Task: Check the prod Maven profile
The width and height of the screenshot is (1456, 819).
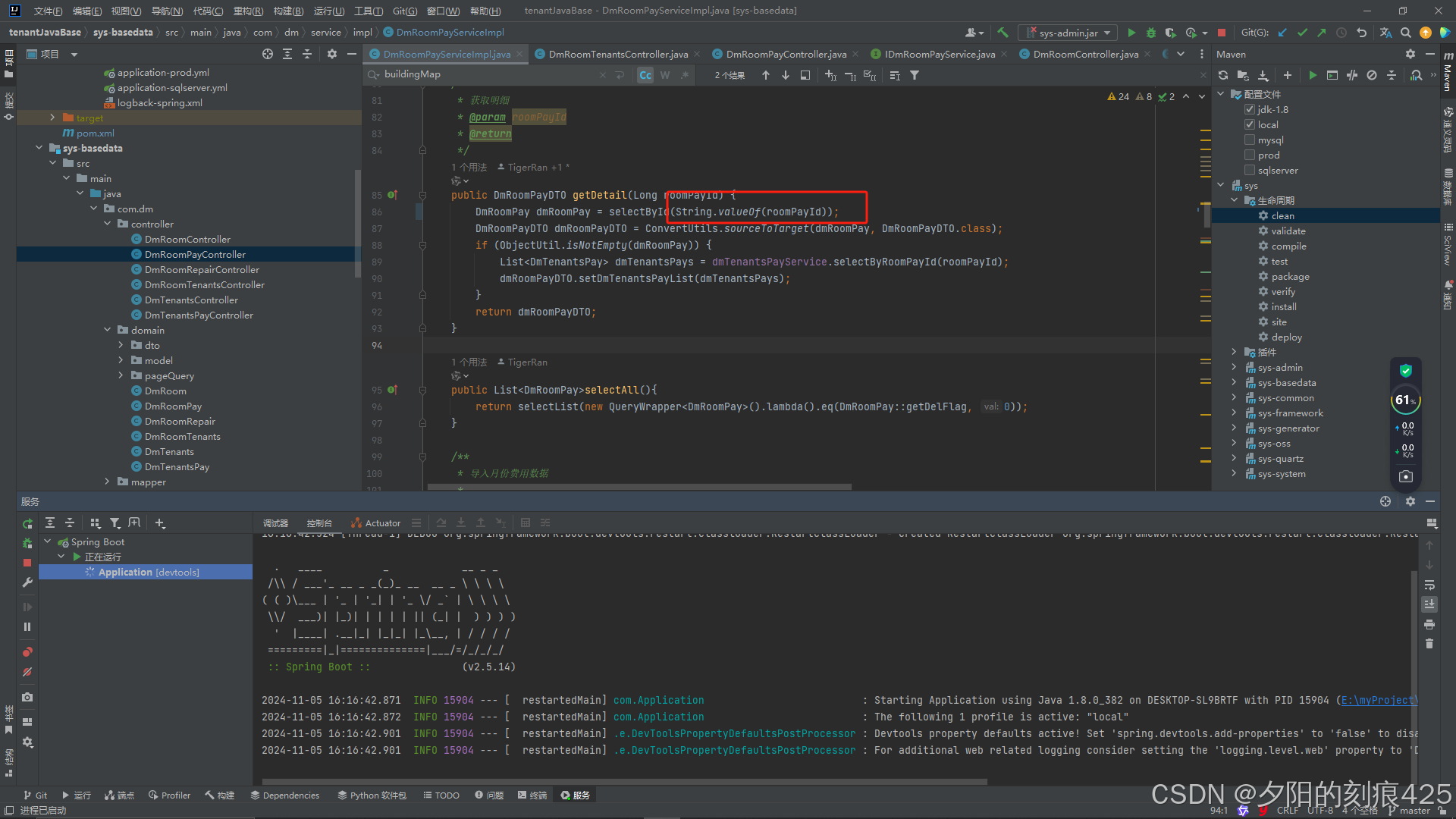Action: point(1250,155)
